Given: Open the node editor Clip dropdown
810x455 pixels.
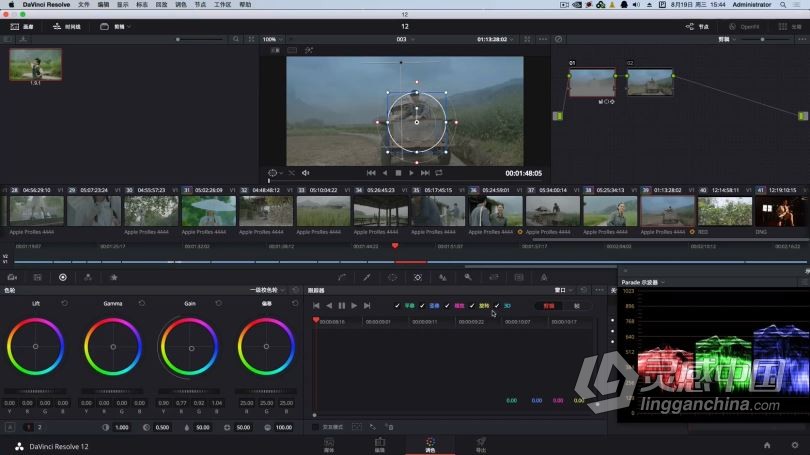Looking at the screenshot, I should pyautogui.click(x=726, y=39).
